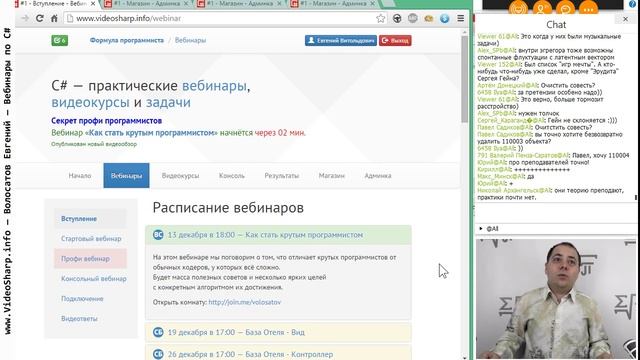
Task: Select Профи вебинар in the sidebar
Action: [90, 259]
